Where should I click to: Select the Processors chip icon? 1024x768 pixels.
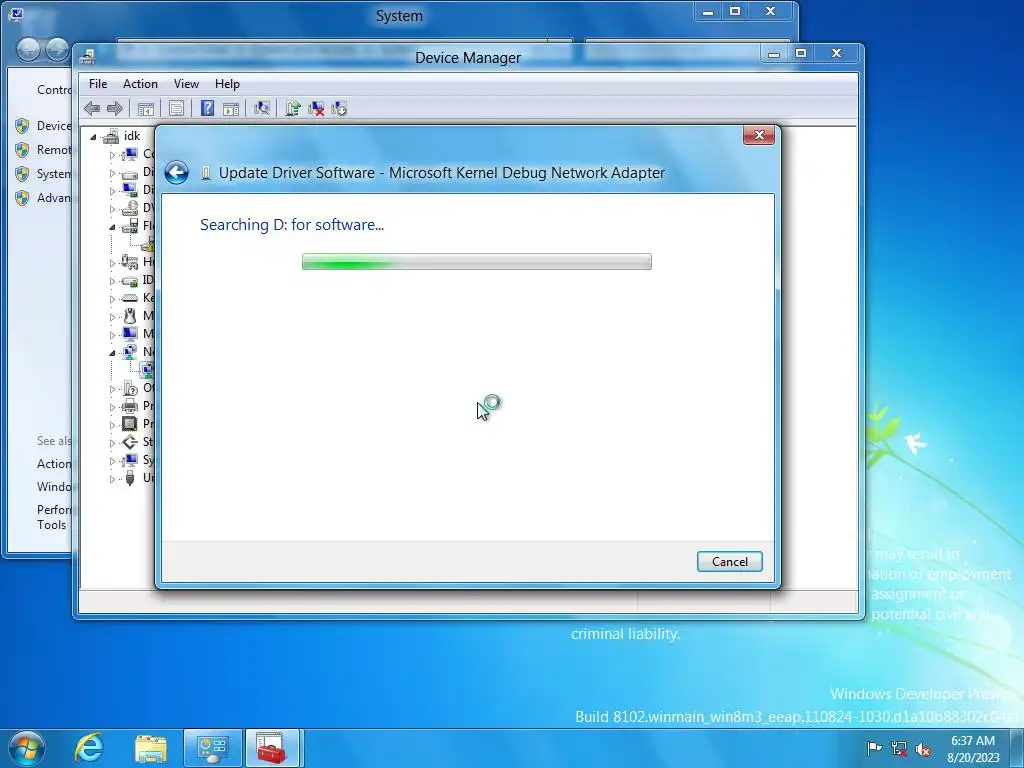[130, 424]
